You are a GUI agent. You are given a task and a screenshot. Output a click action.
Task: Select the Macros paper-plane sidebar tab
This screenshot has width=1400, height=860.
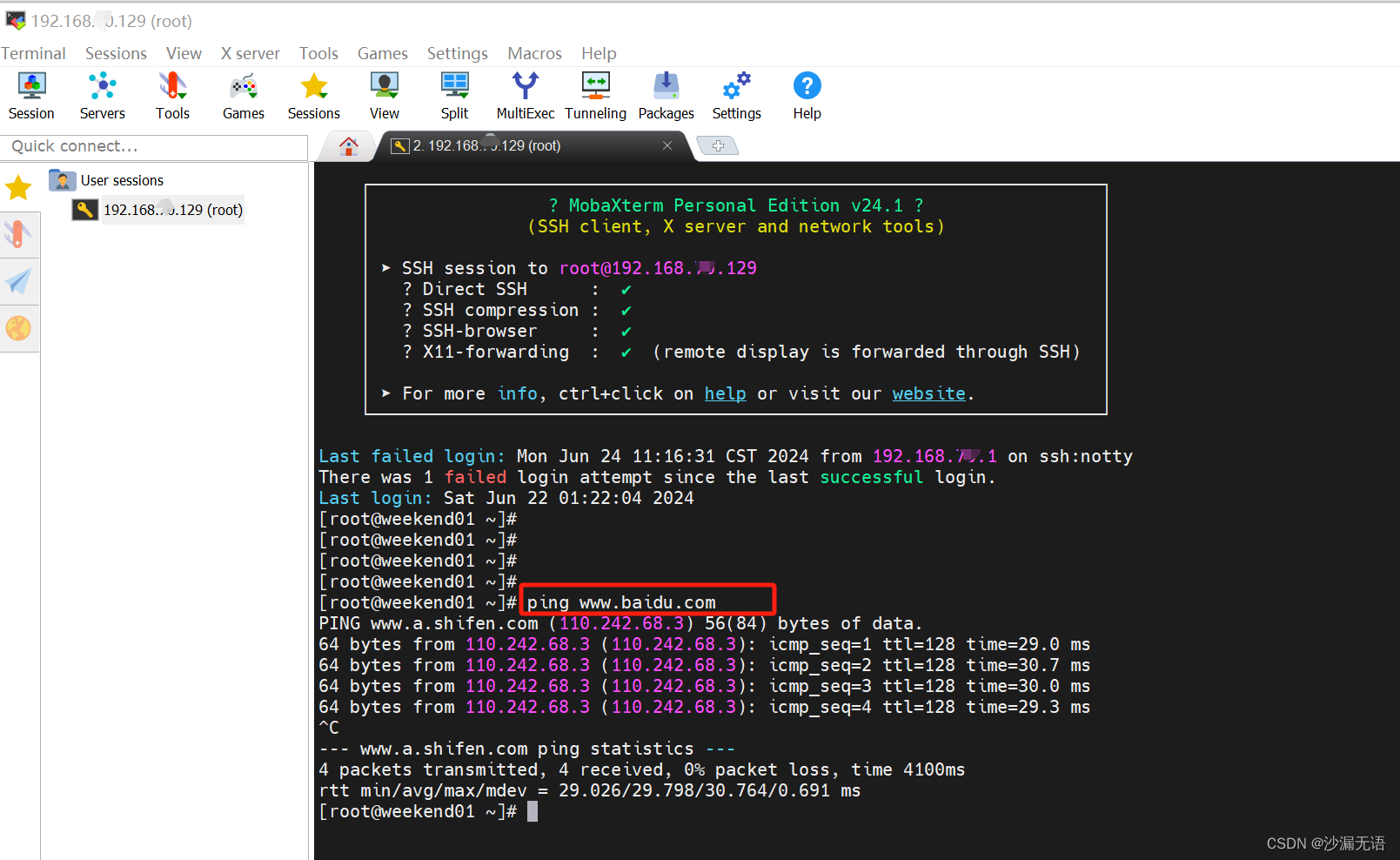tap(18, 281)
